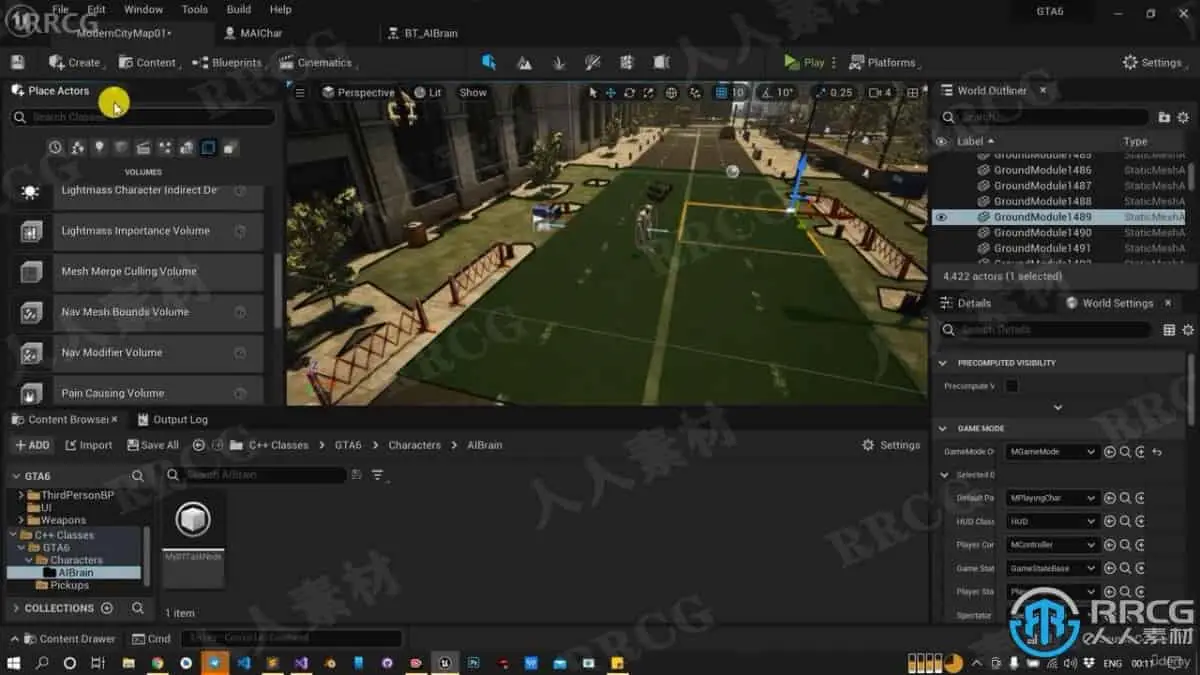Viewport: 1200px width, 675px height.
Task: Click the visibility column header eye icon
Action: point(941,142)
